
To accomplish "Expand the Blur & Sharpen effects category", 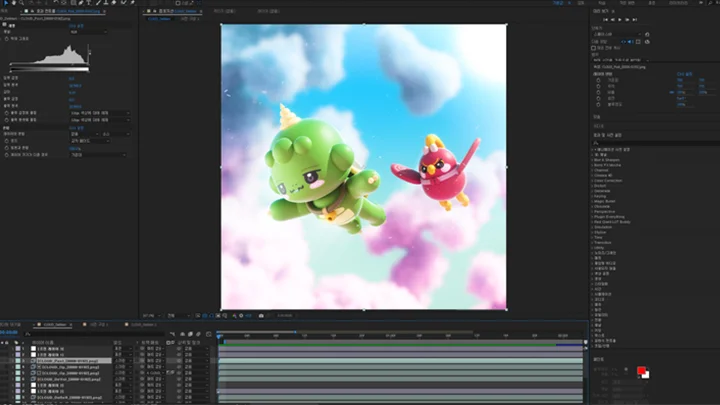I will (x=605, y=160).
